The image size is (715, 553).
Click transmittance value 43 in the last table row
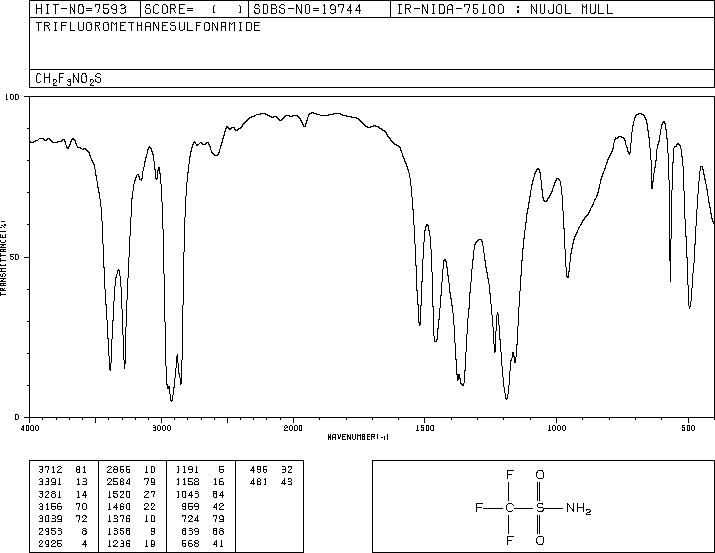coord(287,482)
